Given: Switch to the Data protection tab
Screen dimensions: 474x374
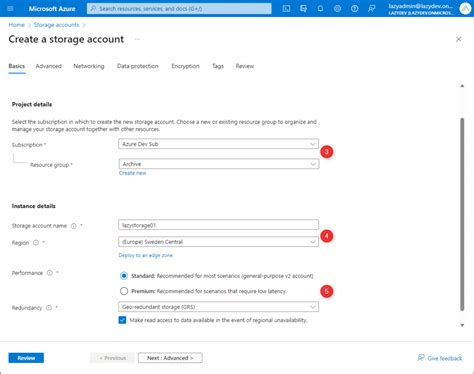Looking at the screenshot, I should [138, 66].
